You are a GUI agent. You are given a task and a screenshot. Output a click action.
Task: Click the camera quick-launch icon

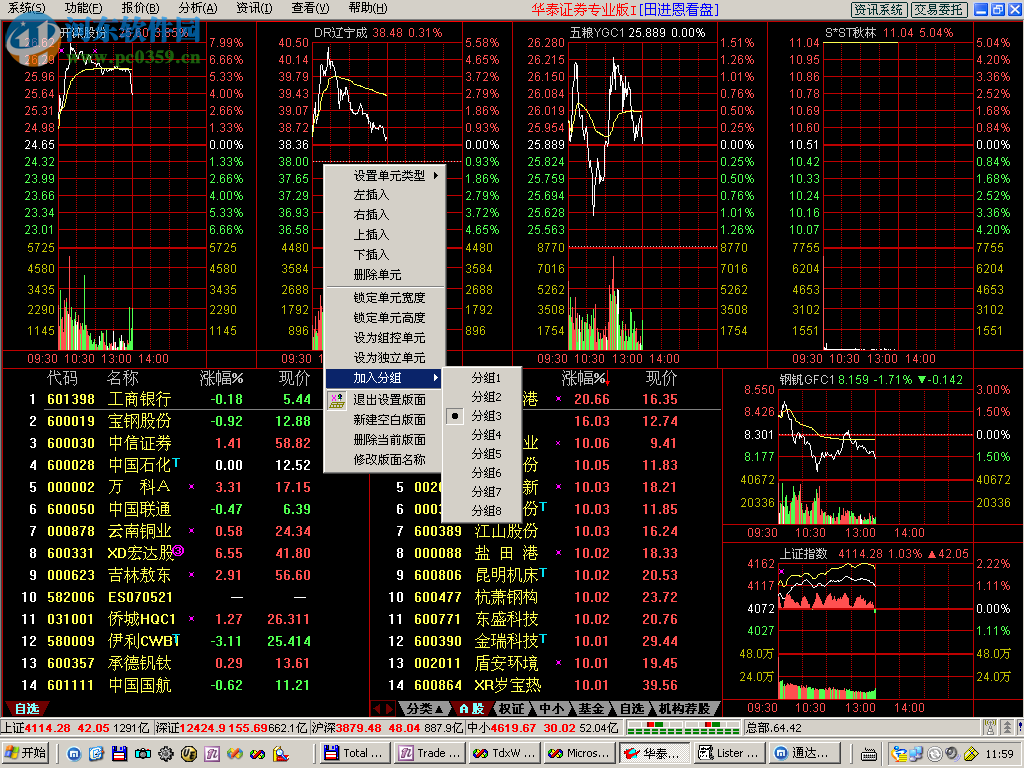pyautogui.click(x=143, y=754)
